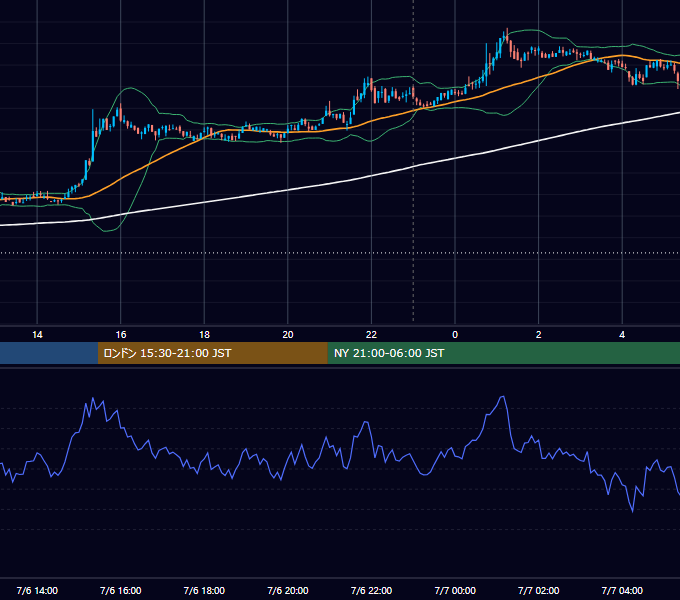Viewport: 680px width, 600px height.
Task: Click the 7/7 02:00 date label
Action: 539,590
